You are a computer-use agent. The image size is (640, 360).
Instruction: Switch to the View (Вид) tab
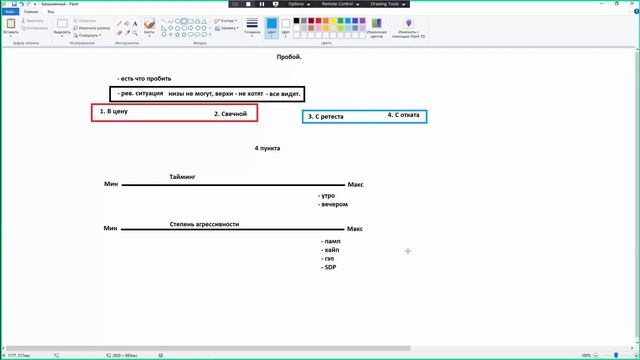tap(51, 12)
